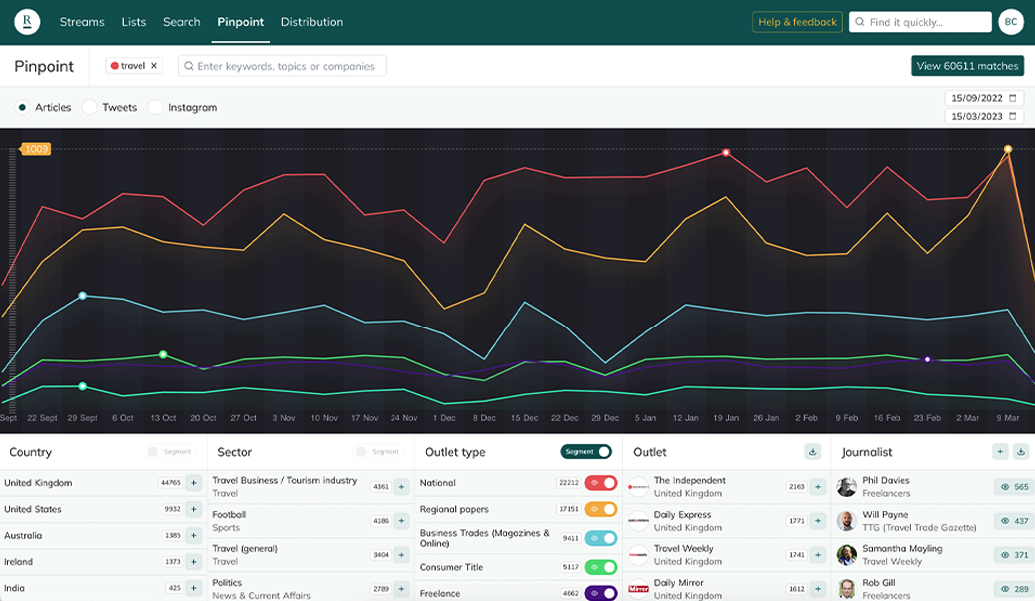Image resolution: width=1035 pixels, height=601 pixels.
Task: Click View 60611 matches button
Action: [x=967, y=66]
